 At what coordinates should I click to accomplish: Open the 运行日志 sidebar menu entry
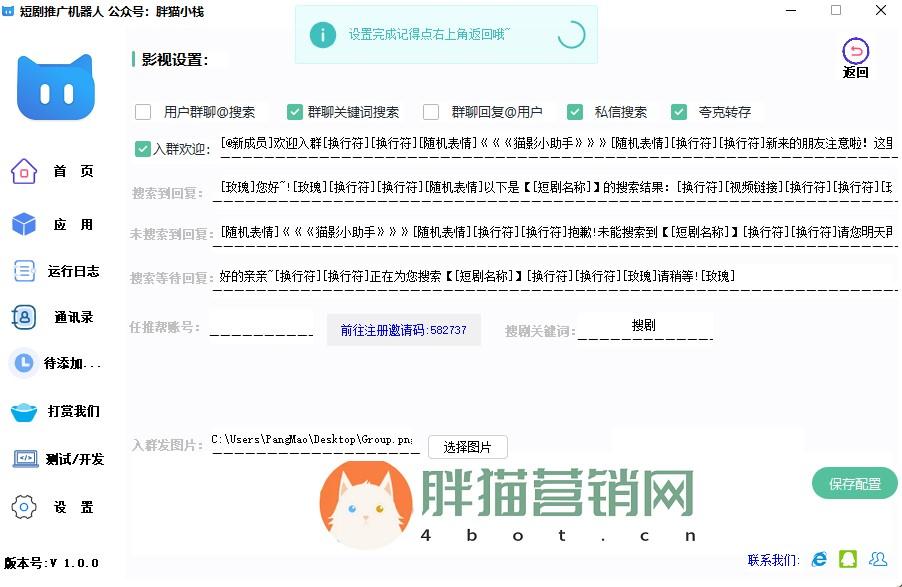(60, 271)
